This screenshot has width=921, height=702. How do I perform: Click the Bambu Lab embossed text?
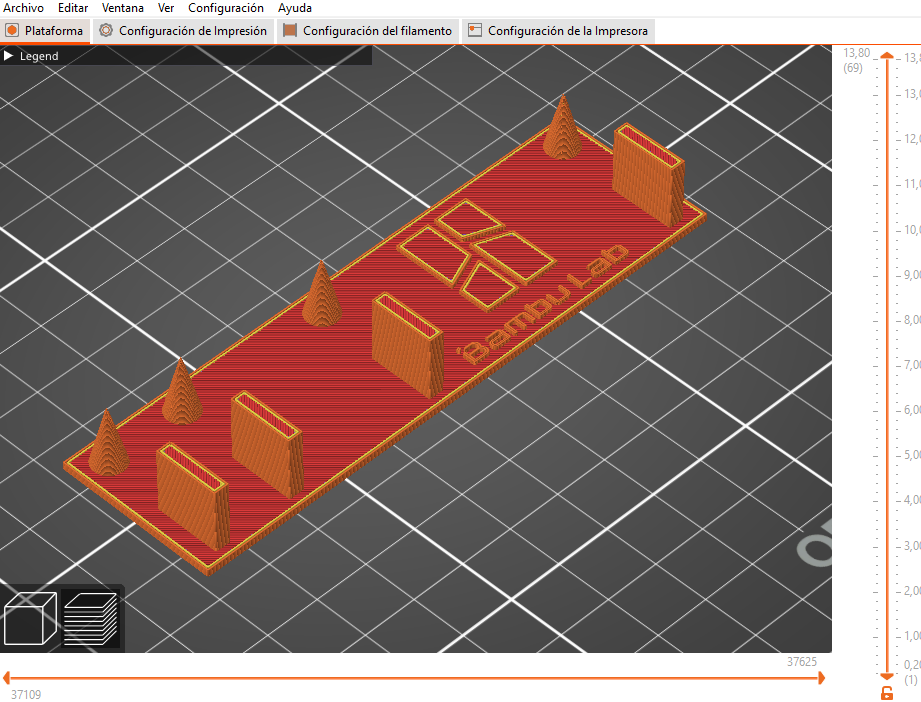point(543,304)
